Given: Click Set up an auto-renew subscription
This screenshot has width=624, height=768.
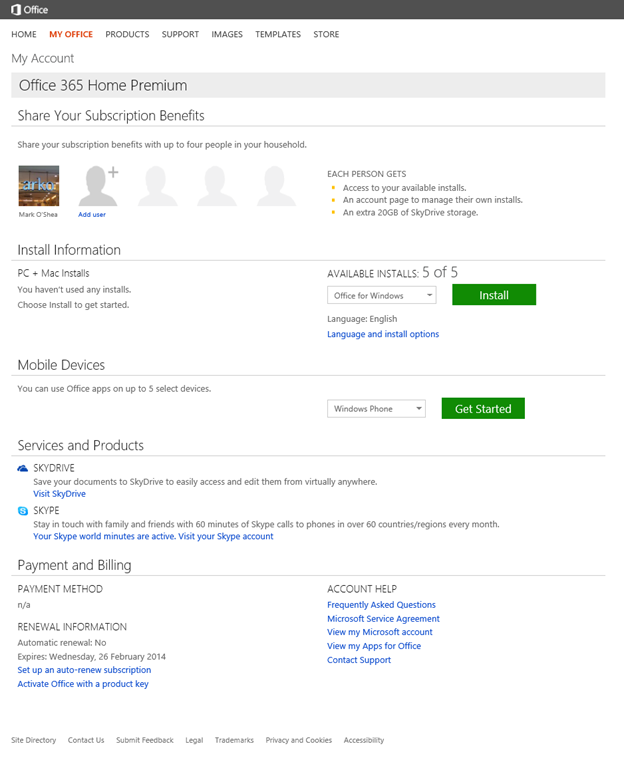Looking at the screenshot, I should coord(84,670).
